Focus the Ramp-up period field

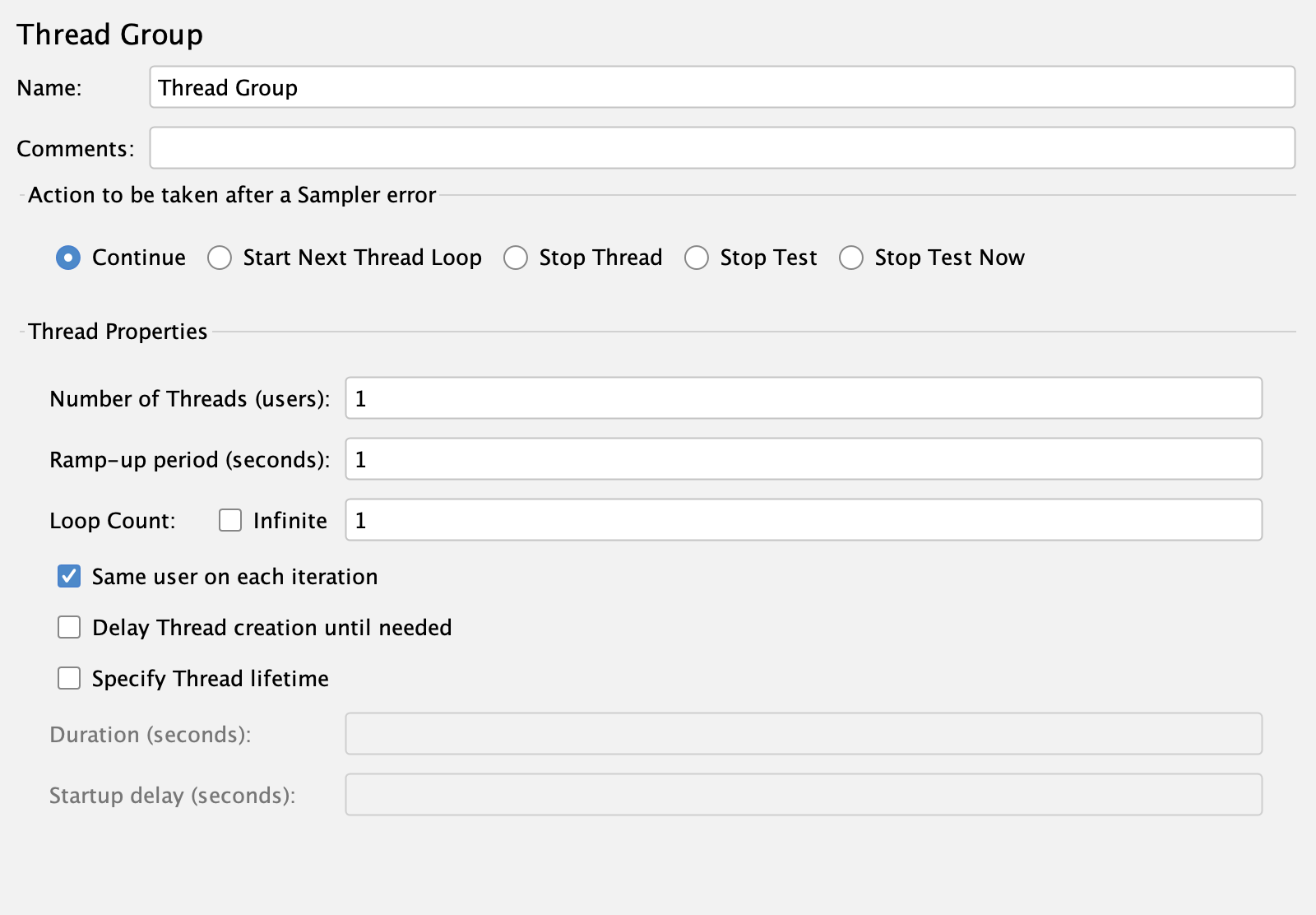[x=803, y=459]
